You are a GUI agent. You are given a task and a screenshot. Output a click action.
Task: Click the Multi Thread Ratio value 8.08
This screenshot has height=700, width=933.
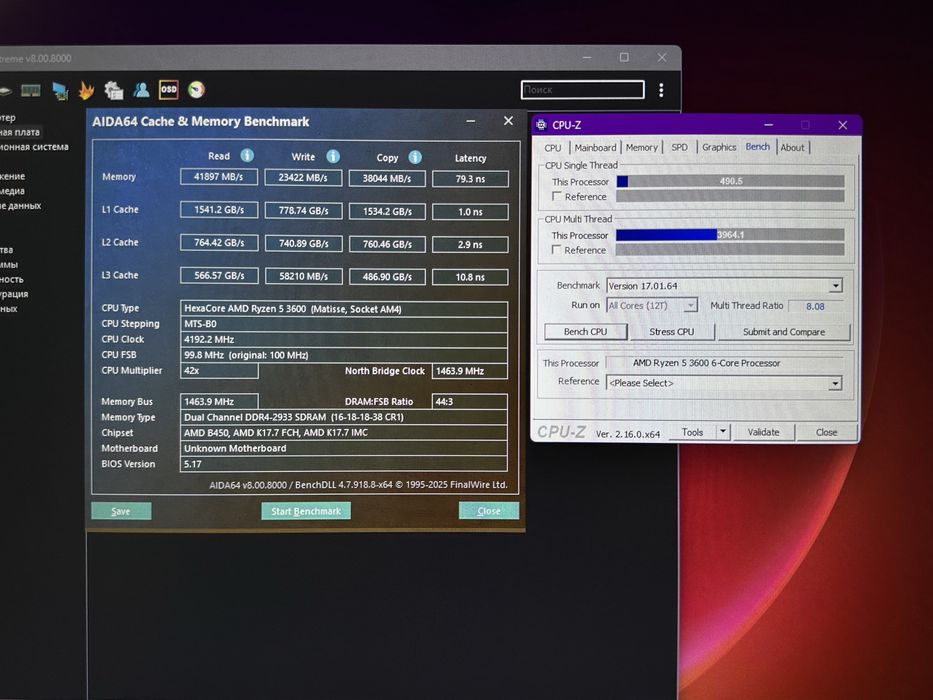pos(815,306)
